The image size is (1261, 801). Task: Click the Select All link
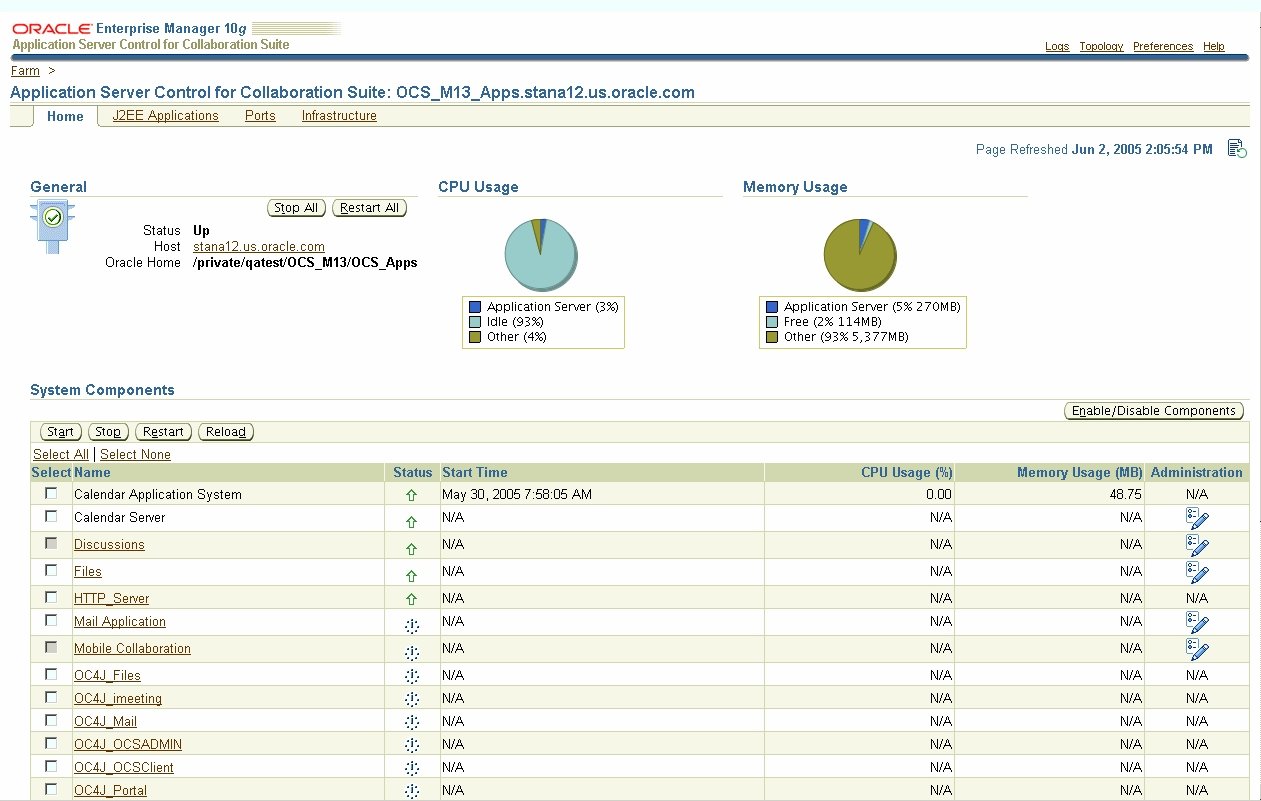60,455
